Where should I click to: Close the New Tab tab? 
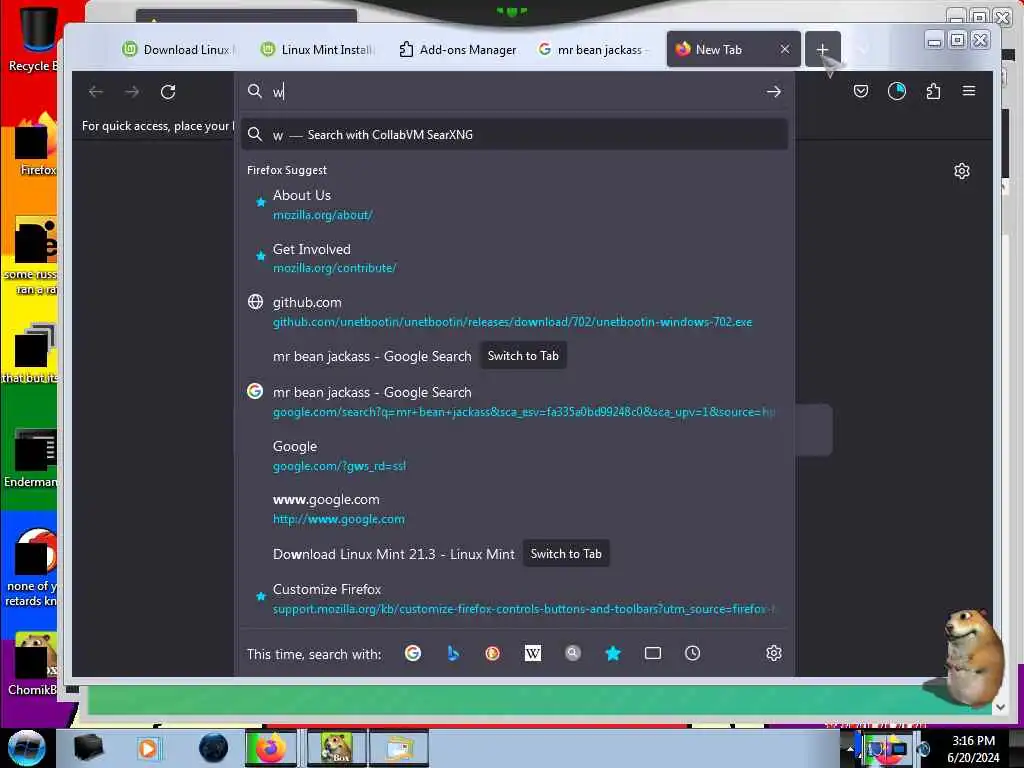point(785,49)
